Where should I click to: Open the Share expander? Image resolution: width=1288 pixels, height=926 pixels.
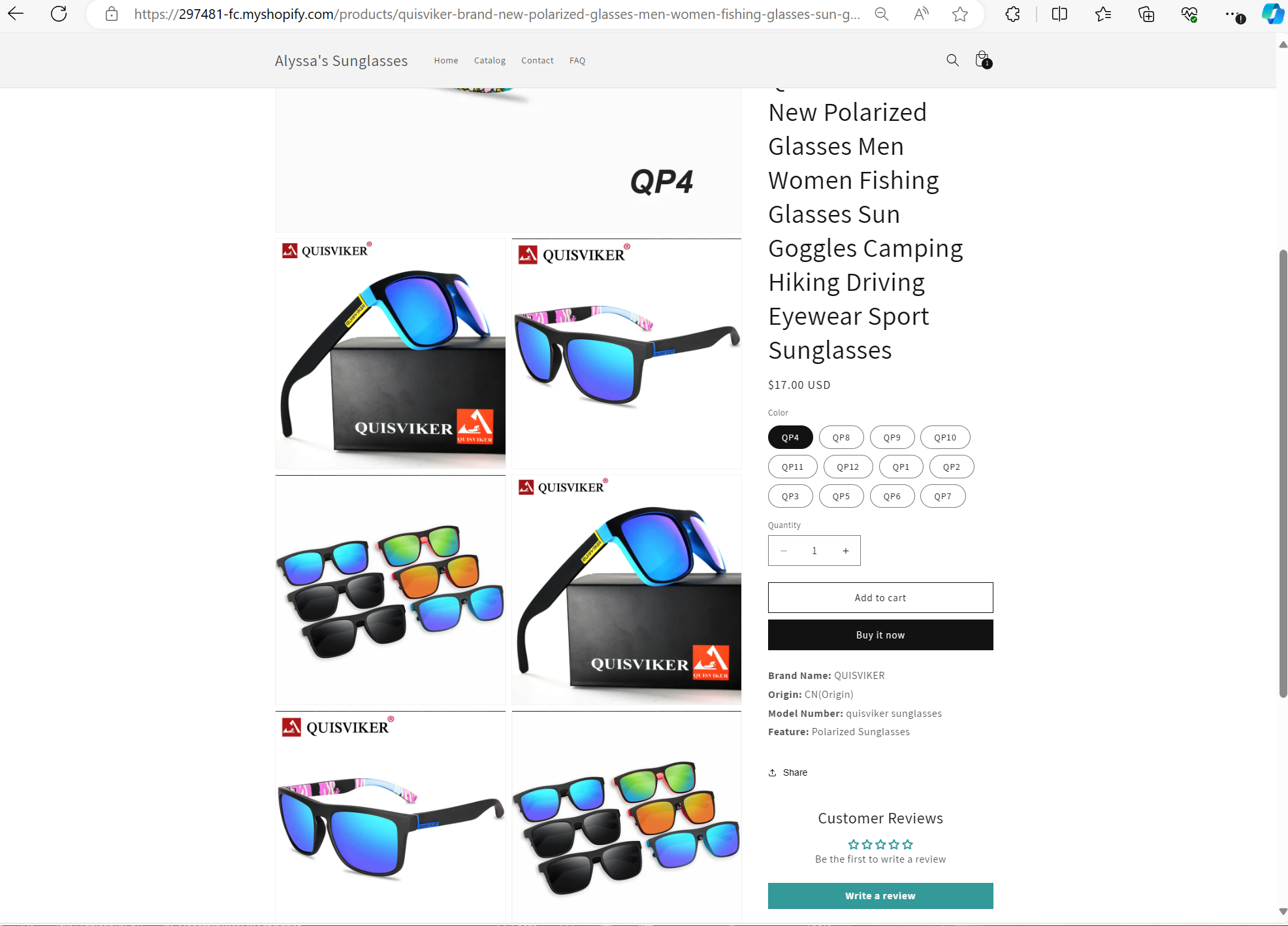pyautogui.click(x=788, y=772)
